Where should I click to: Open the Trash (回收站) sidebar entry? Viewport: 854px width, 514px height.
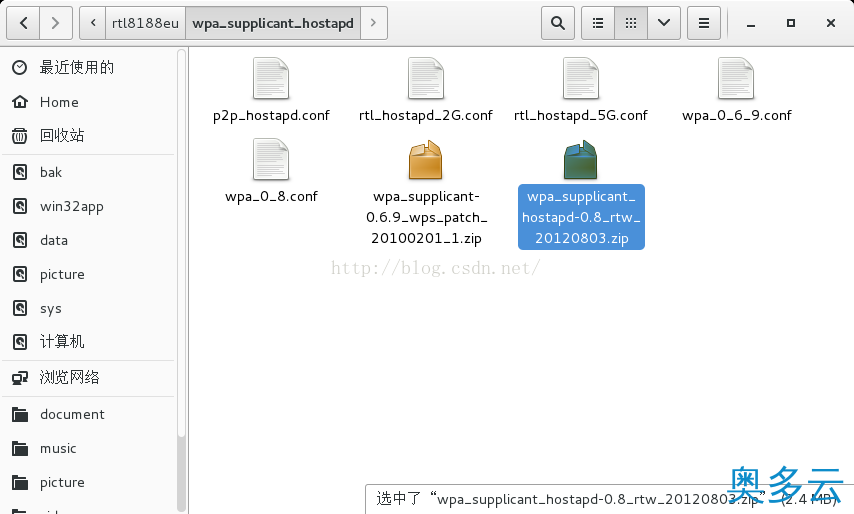(x=88, y=136)
